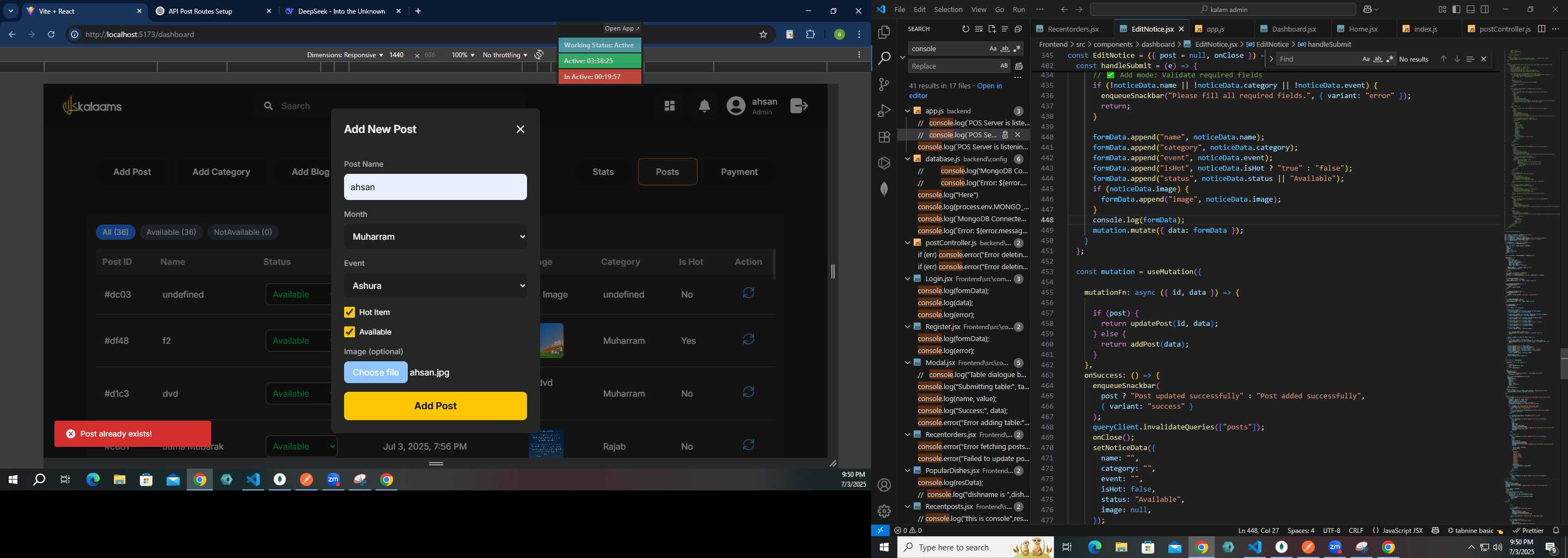1568x558 pixels.
Task: Toggle Use Regular Expression in search input
Action: pyautogui.click(x=1017, y=48)
